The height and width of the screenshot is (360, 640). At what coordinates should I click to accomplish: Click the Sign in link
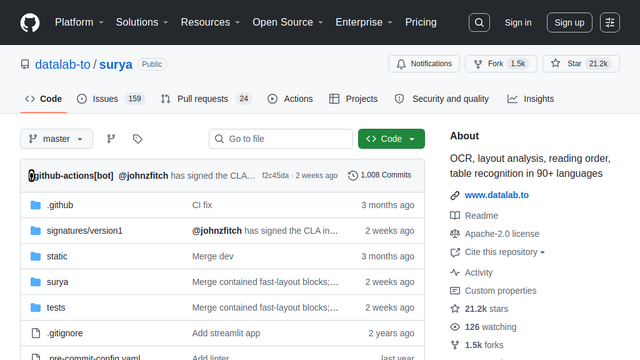pyautogui.click(x=518, y=22)
